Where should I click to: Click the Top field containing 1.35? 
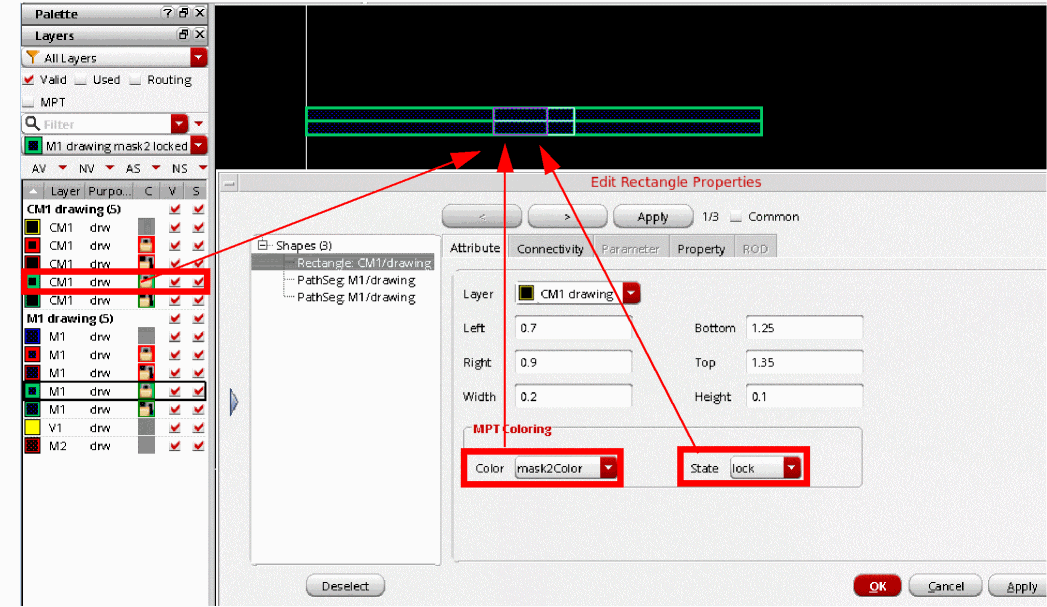tap(805, 362)
